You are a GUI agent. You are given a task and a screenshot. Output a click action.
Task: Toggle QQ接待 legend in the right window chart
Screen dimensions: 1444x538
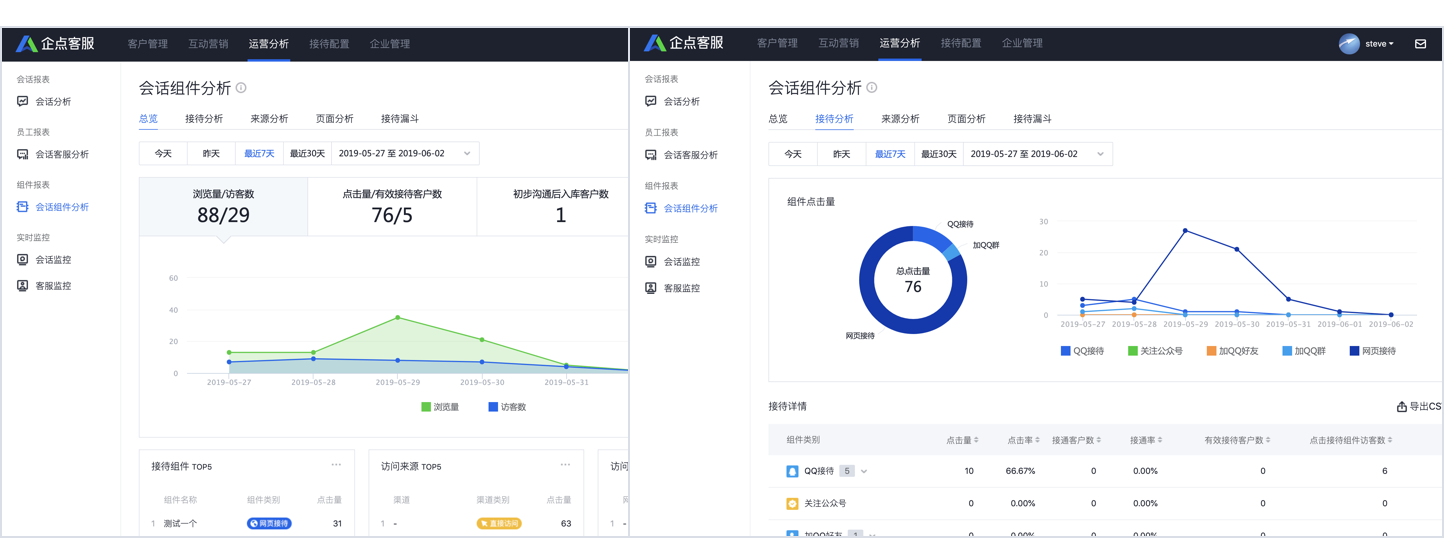click(x=1082, y=351)
